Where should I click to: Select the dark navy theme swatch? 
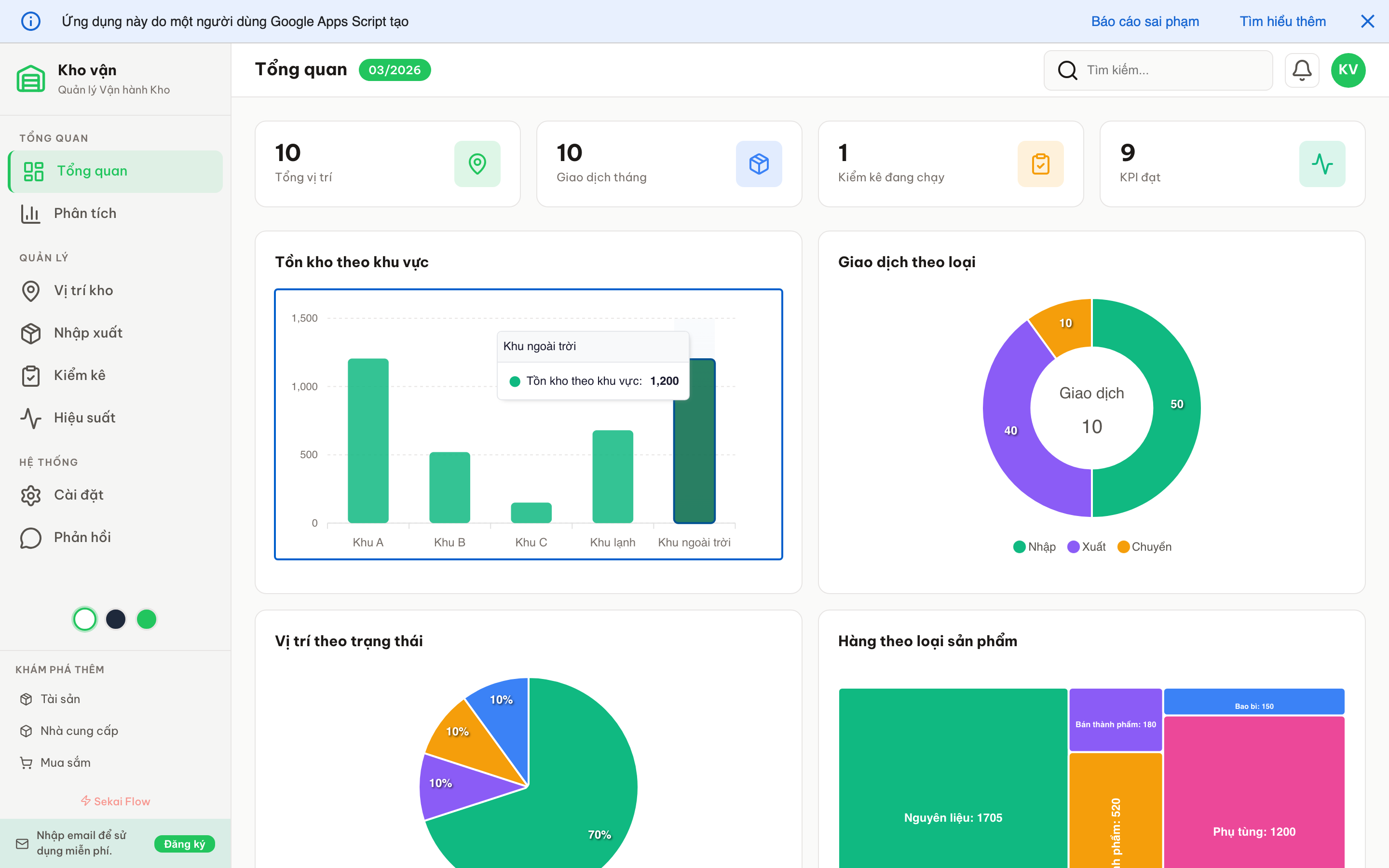115,619
